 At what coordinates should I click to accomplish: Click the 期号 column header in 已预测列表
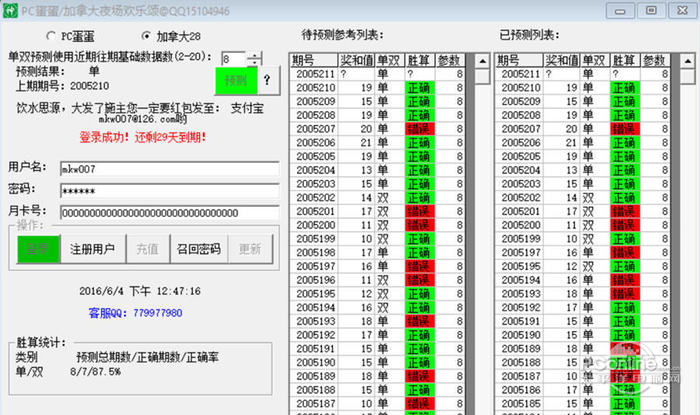(x=519, y=60)
